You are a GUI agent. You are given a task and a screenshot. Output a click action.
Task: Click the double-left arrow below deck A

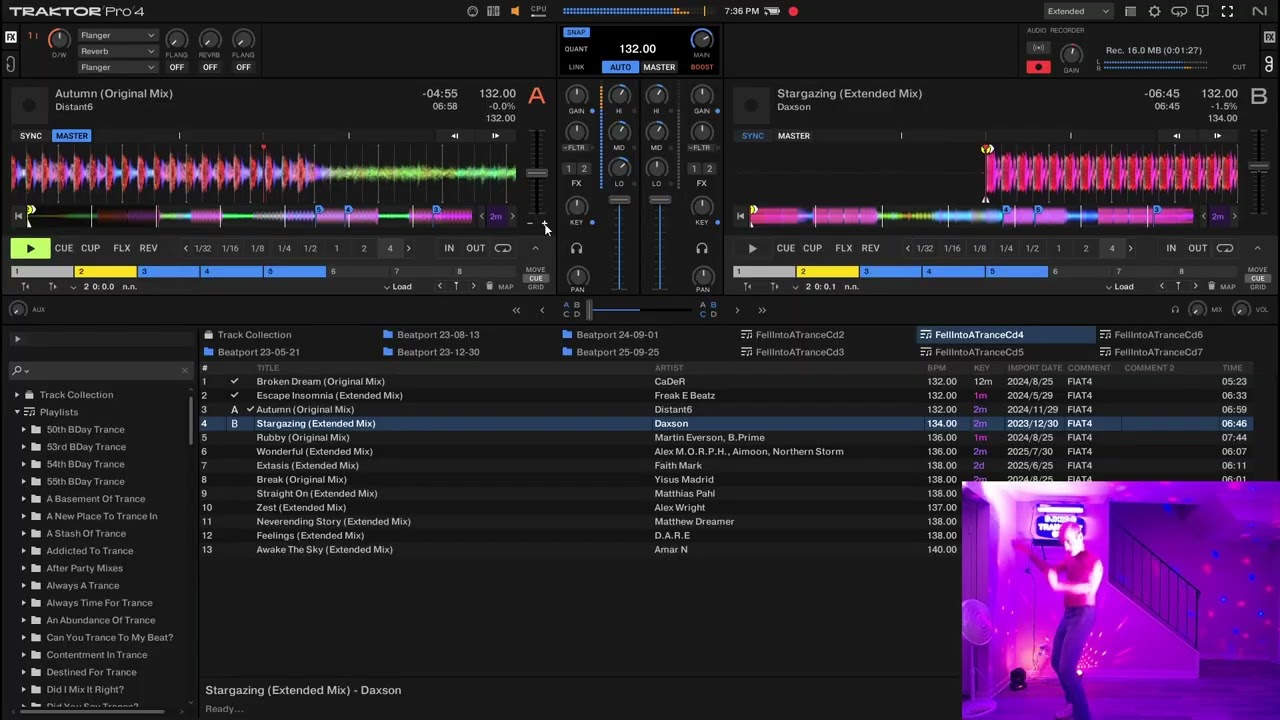coord(516,311)
